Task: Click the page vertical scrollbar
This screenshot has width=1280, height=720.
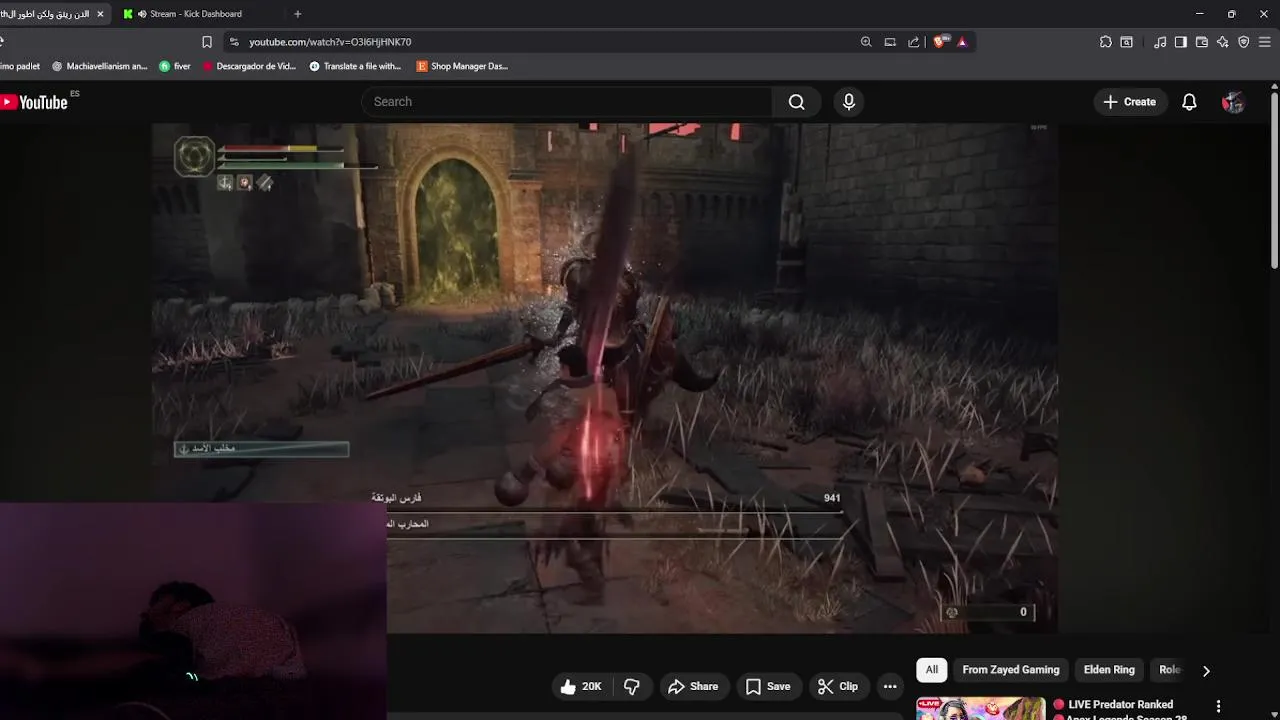Action: [1274, 180]
